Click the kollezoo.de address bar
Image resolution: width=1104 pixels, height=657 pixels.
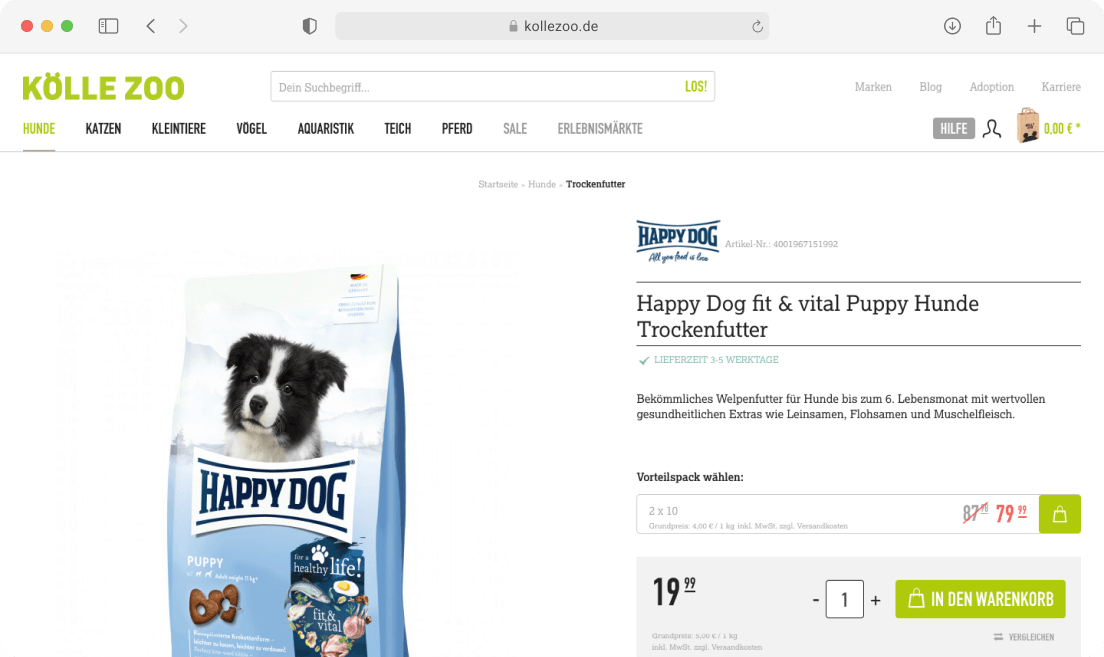(552, 26)
